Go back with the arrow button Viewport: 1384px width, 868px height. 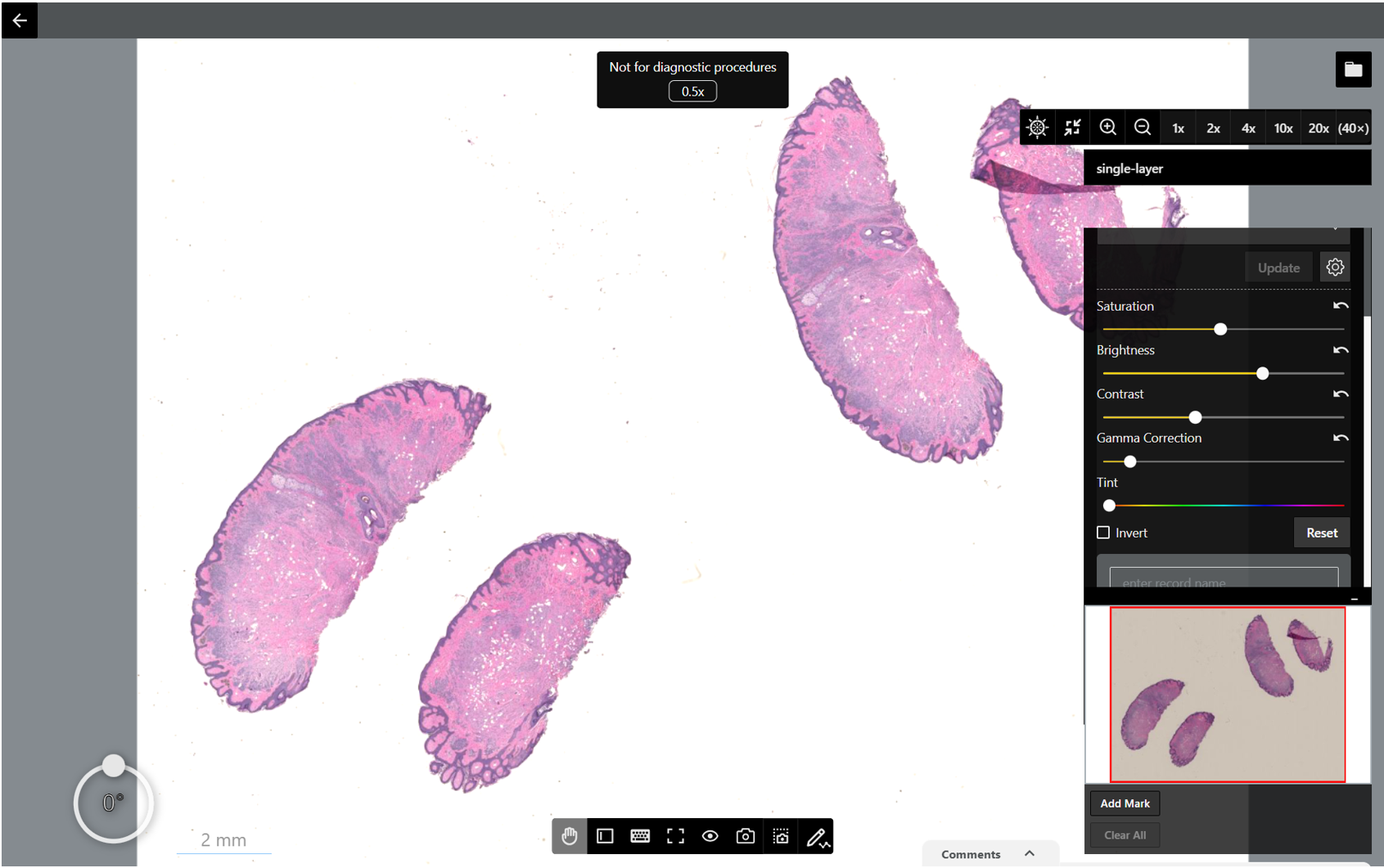[20, 20]
